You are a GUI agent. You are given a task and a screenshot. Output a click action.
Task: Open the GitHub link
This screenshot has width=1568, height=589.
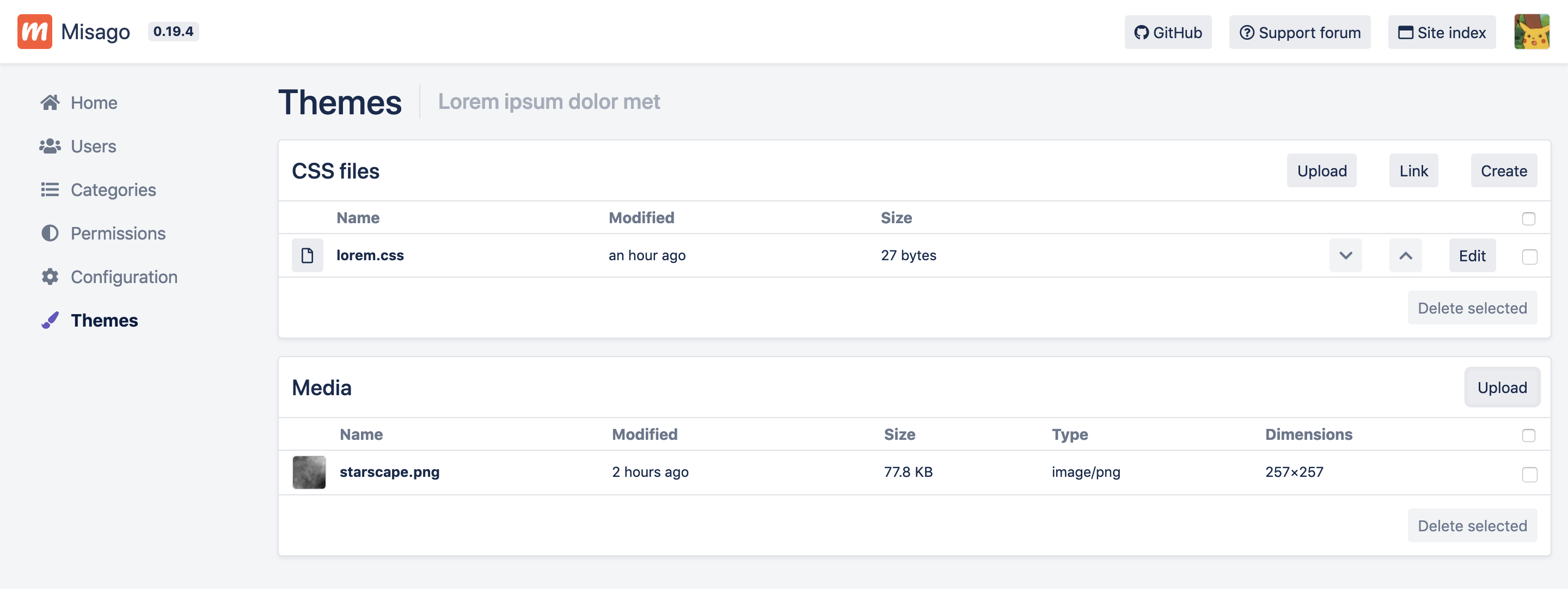tap(1167, 32)
